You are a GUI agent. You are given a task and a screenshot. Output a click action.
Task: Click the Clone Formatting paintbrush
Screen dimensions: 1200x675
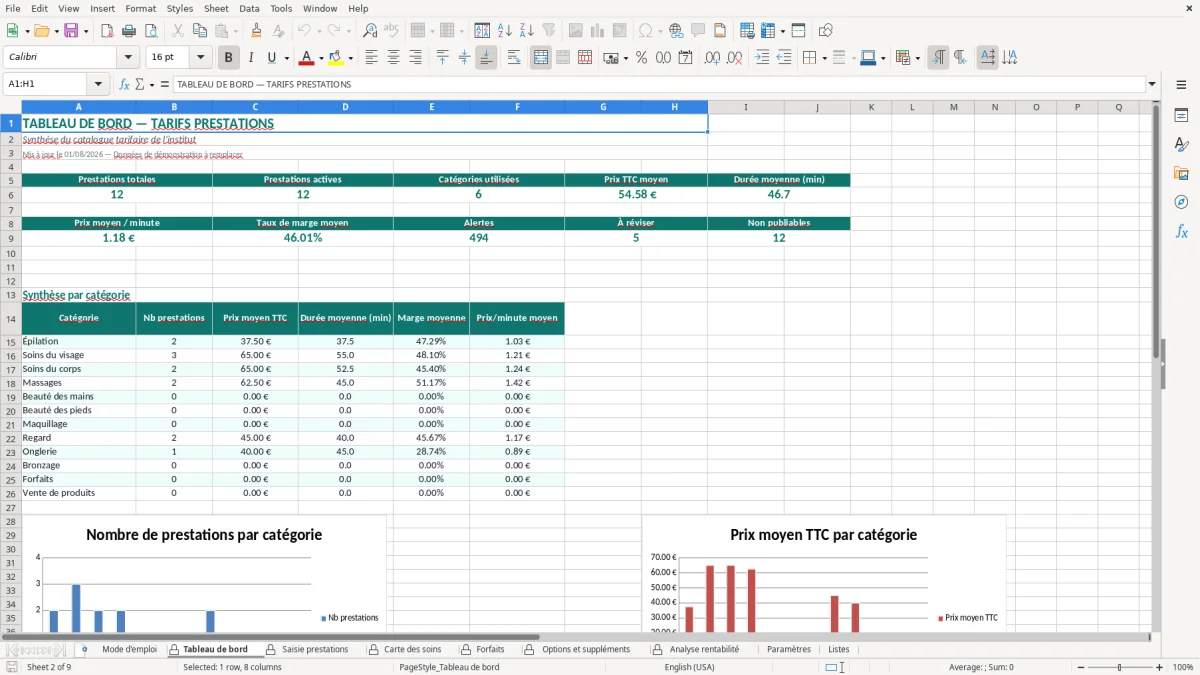256,31
